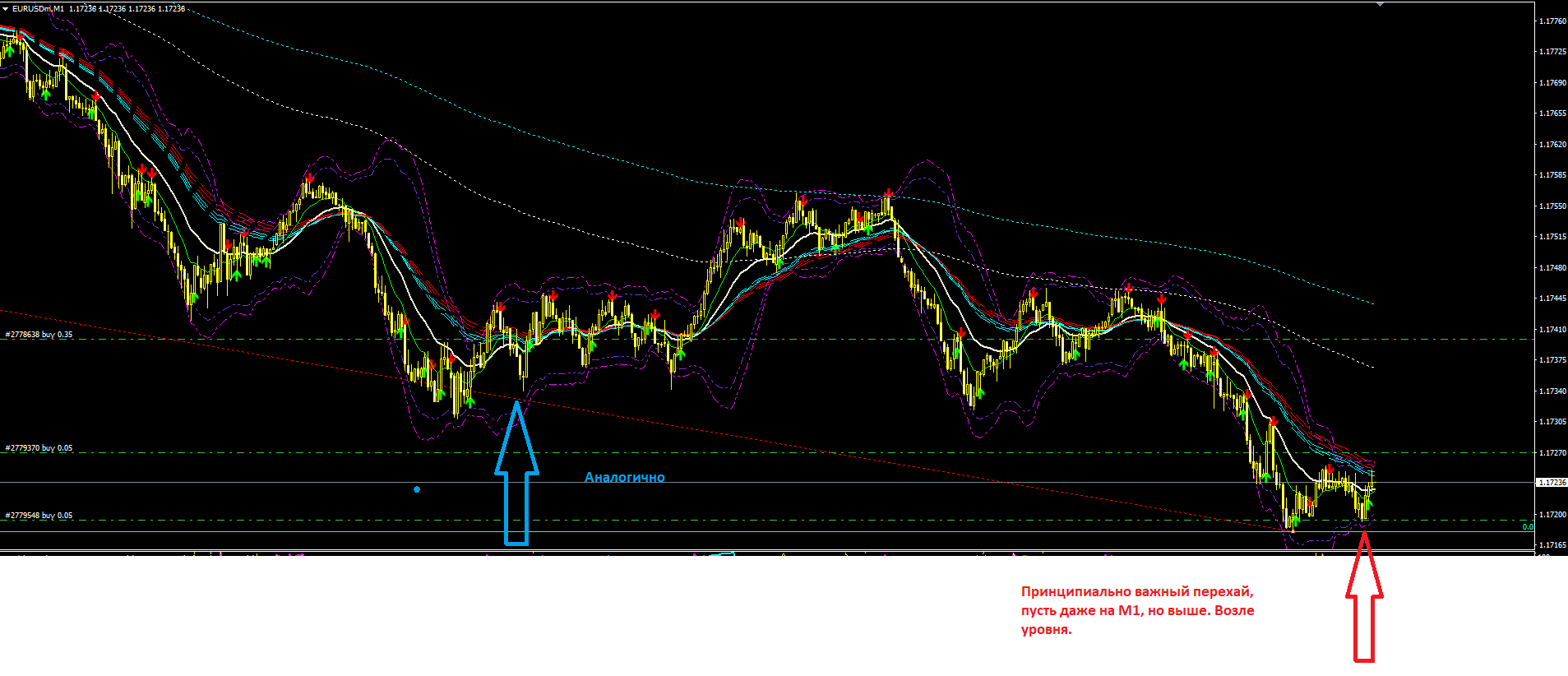Select order label #2778638 buy 0.35
The image size is (1568, 676).
pos(39,335)
